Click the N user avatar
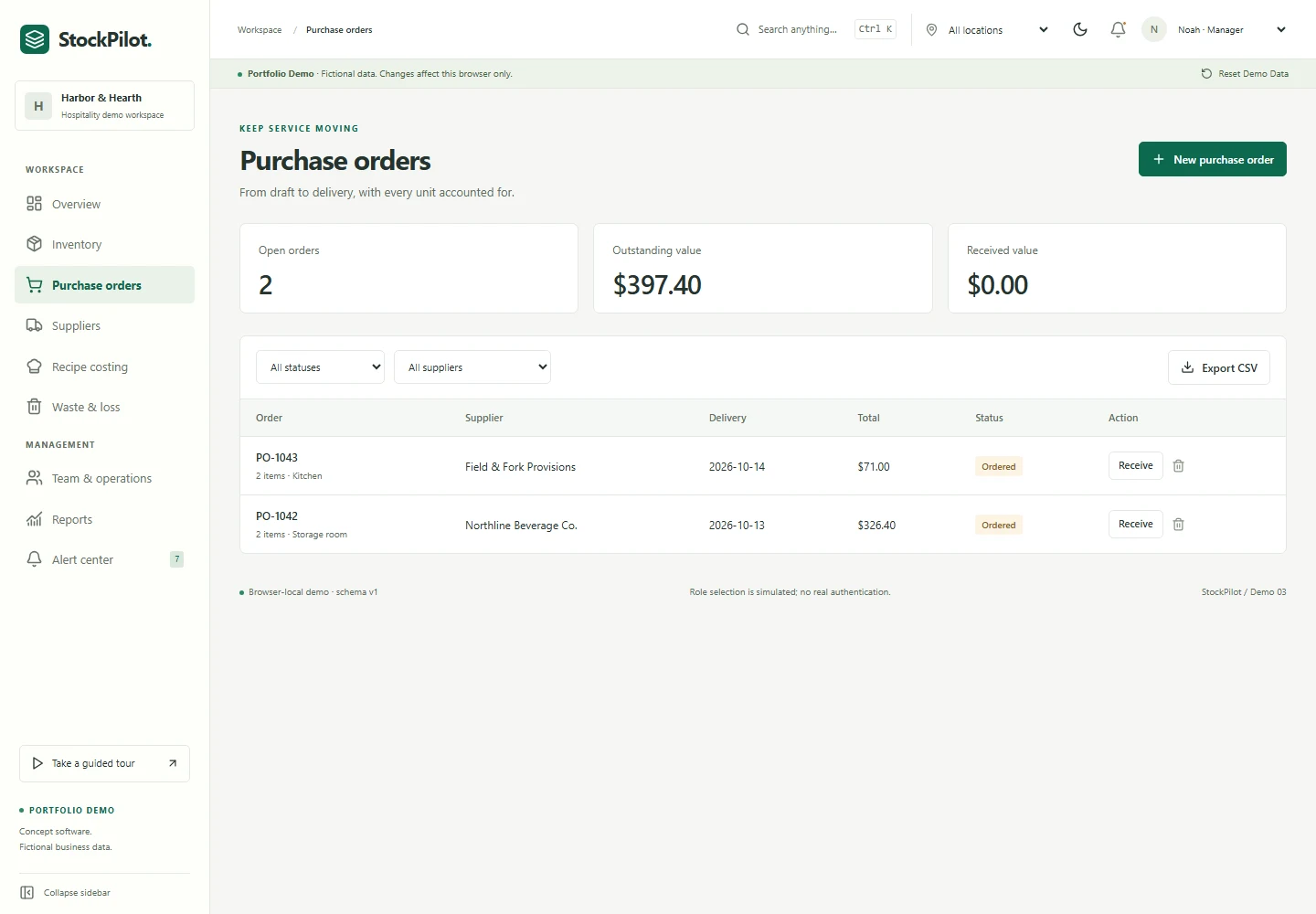This screenshot has width=1316, height=914. click(1154, 29)
